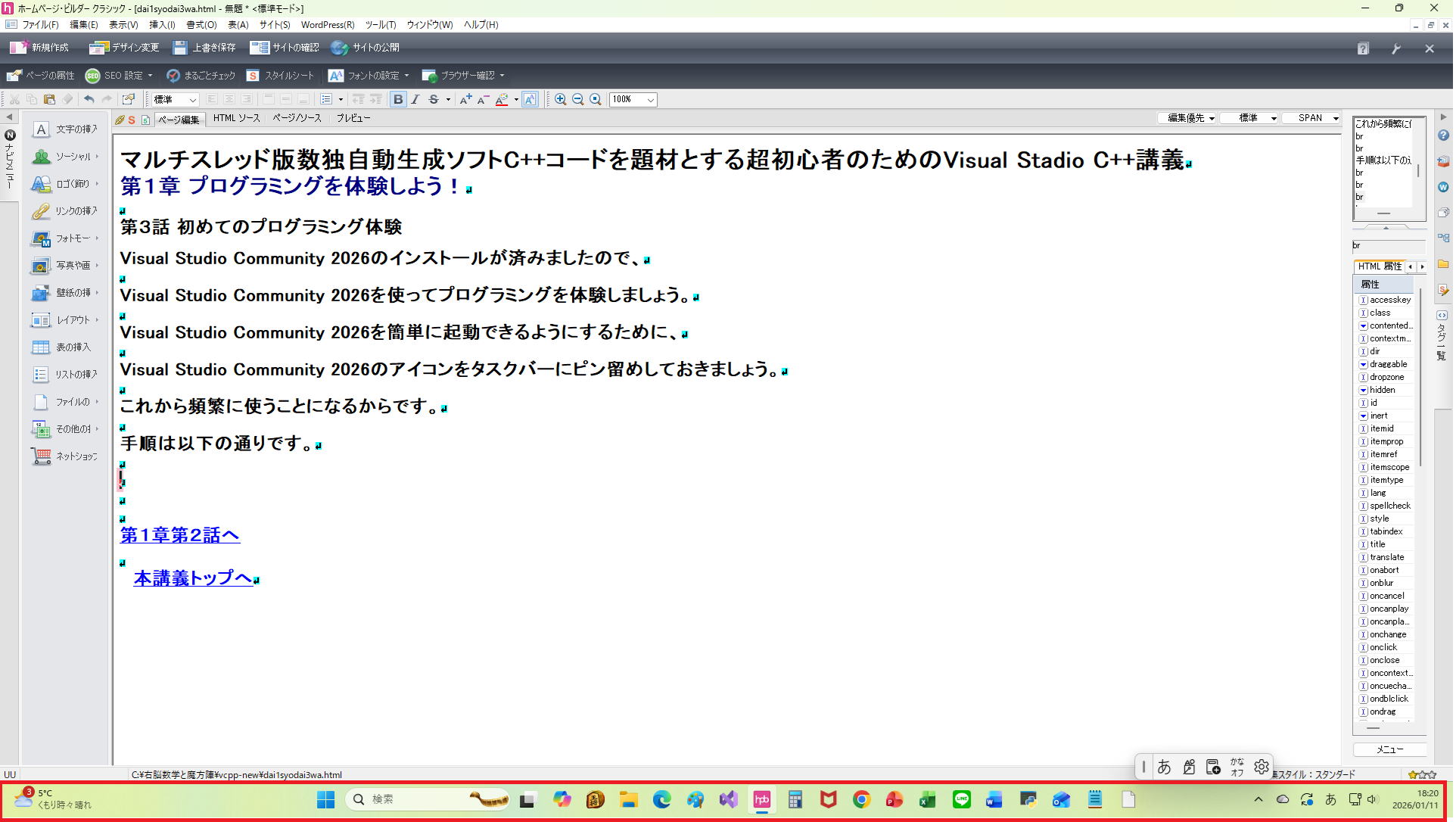This screenshot has height=822, width=1456.
Task: Open Visual Studio from the taskbar
Action: tap(730, 800)
